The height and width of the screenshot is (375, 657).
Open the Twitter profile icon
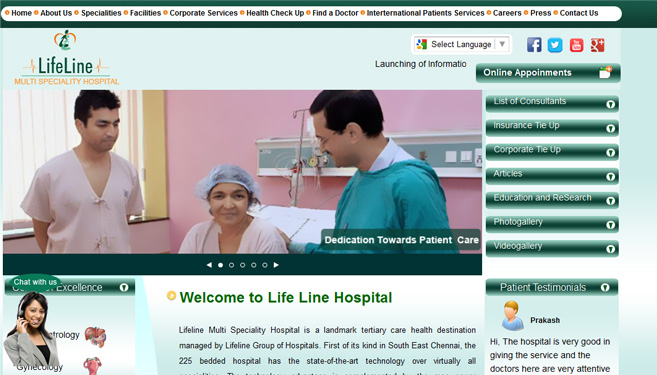click(x=555, y=45)
